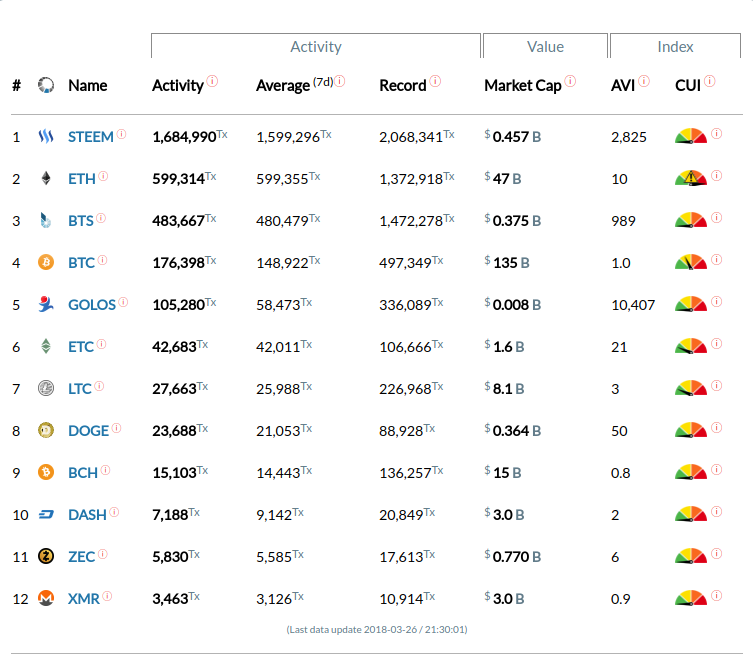The width and height of the screenshot is (753, 672).
Task: Click the info icon next to Activity header
Action: 212,81
